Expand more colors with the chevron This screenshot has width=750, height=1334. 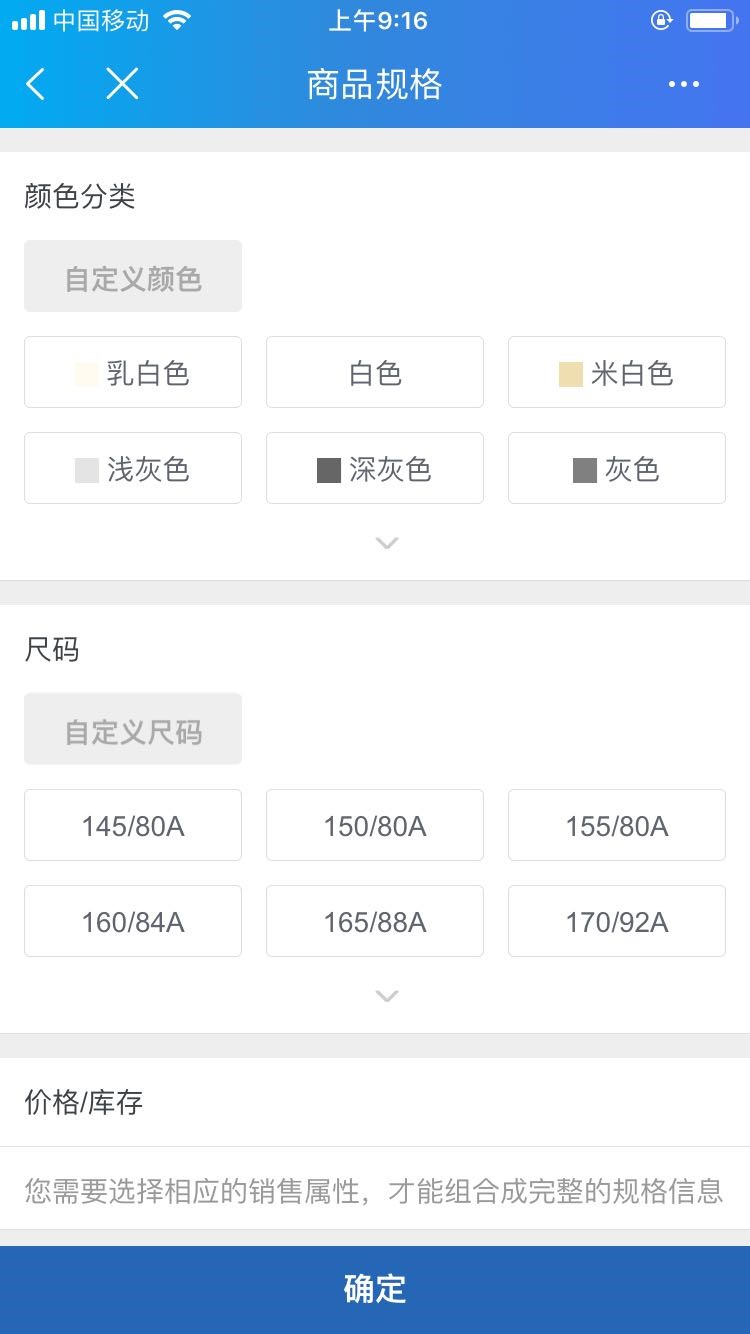pyautogui.click(x=387, y=543)
